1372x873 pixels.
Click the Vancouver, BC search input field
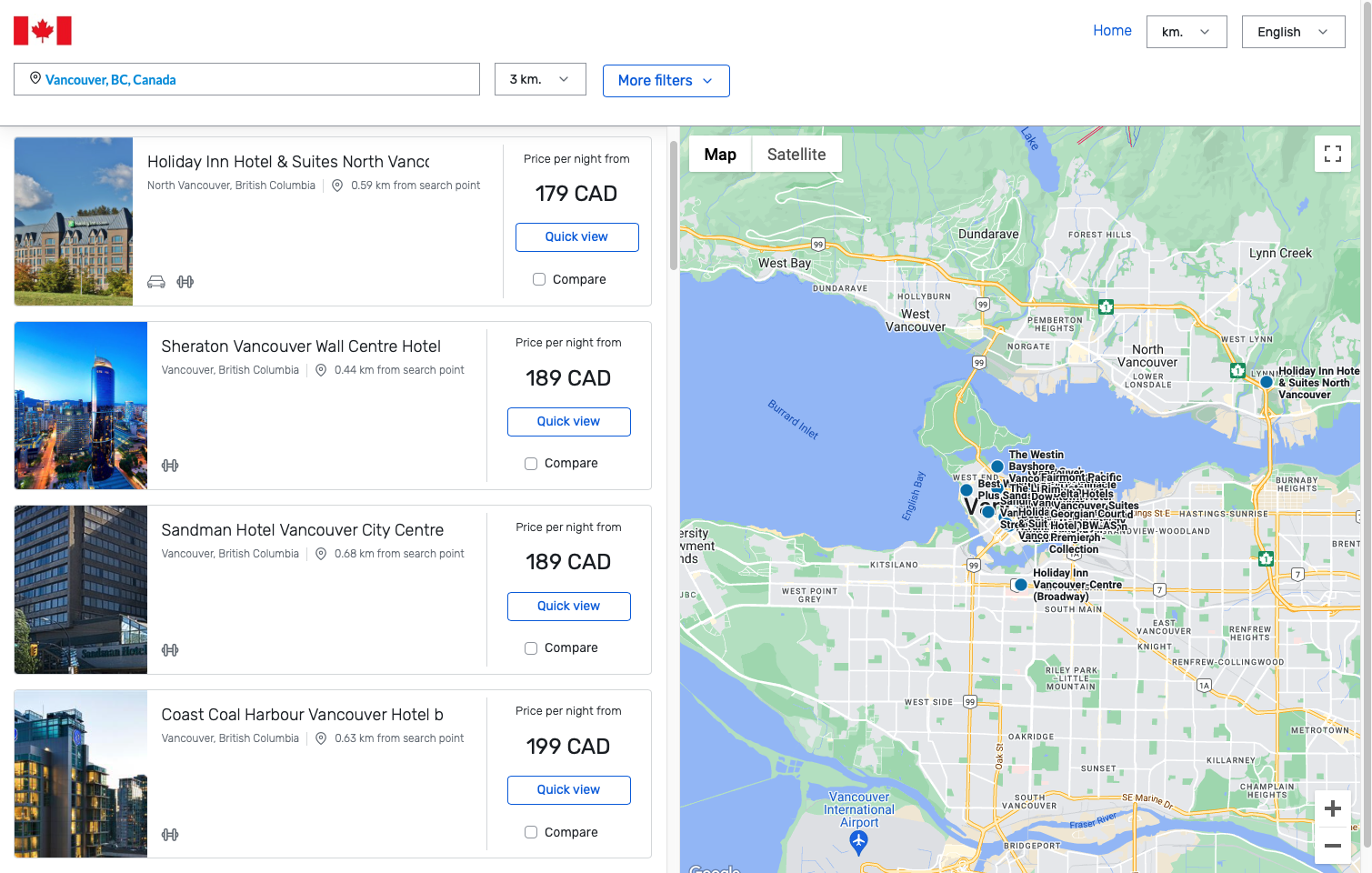pos(246,79)
